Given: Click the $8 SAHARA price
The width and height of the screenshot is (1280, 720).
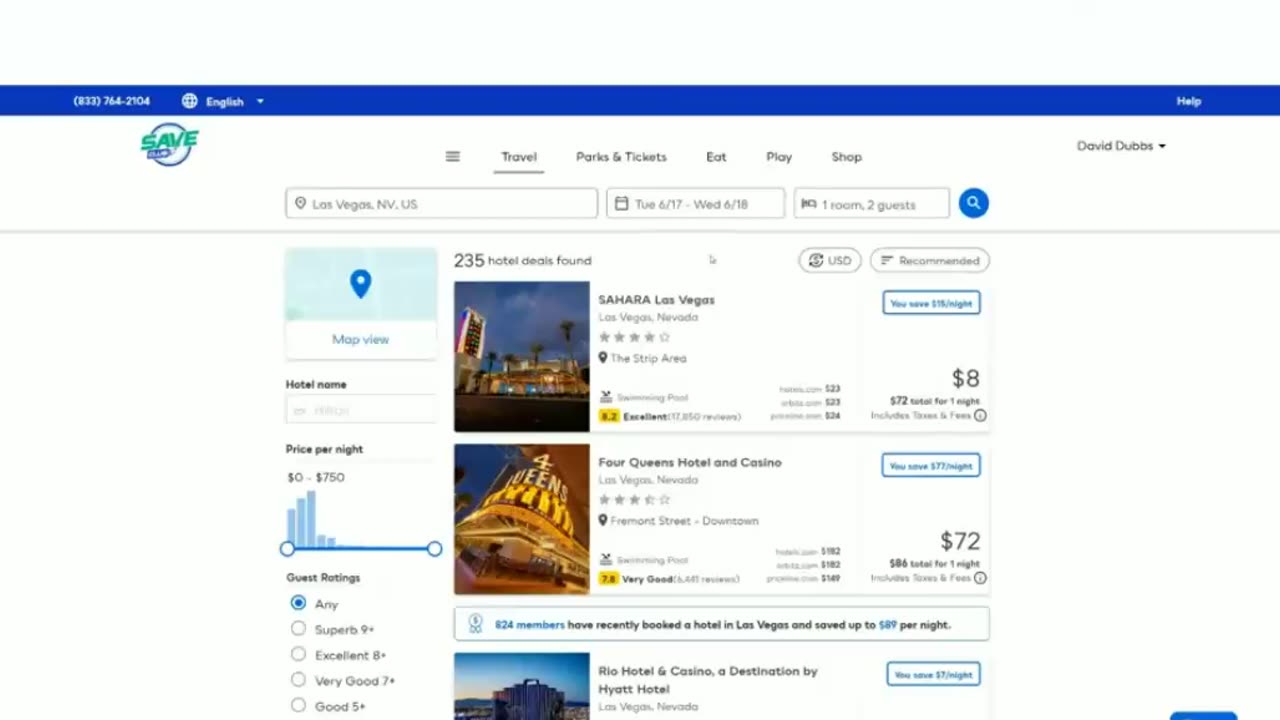Looking at the screenshot, I should (x=965, y=378).
